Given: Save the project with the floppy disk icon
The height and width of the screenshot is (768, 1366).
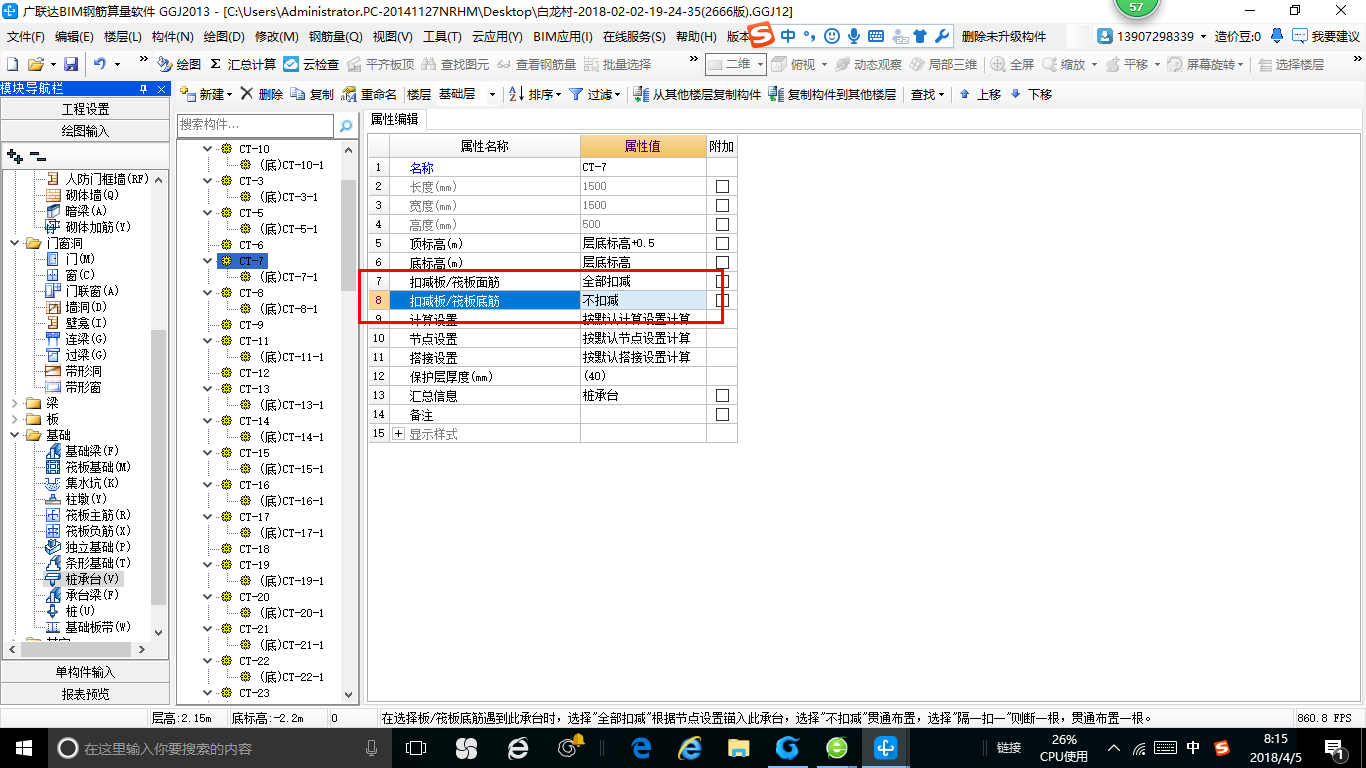Looking at the screenshot, I should click(71, 64).
